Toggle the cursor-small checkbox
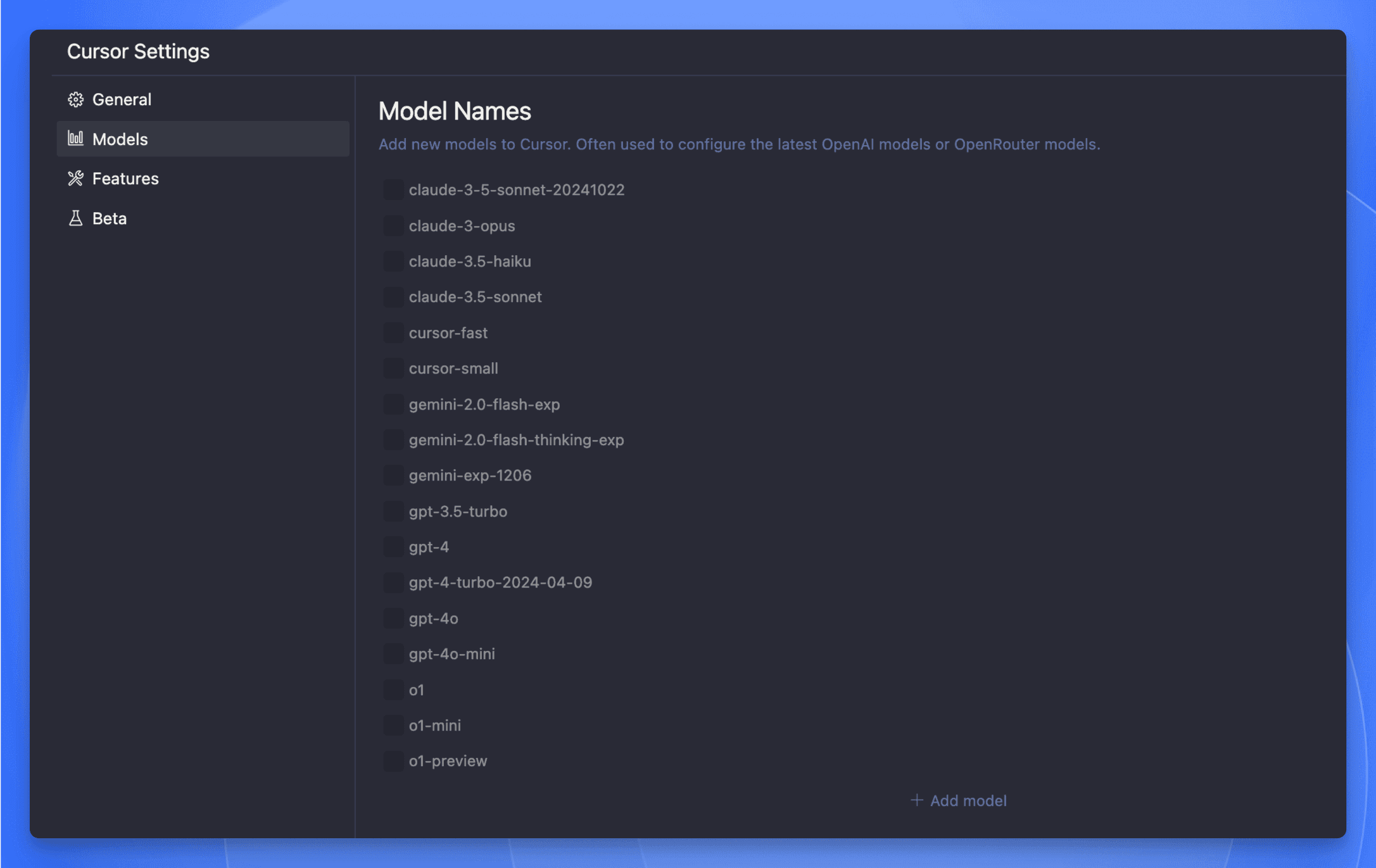 (x=393, y=368)
